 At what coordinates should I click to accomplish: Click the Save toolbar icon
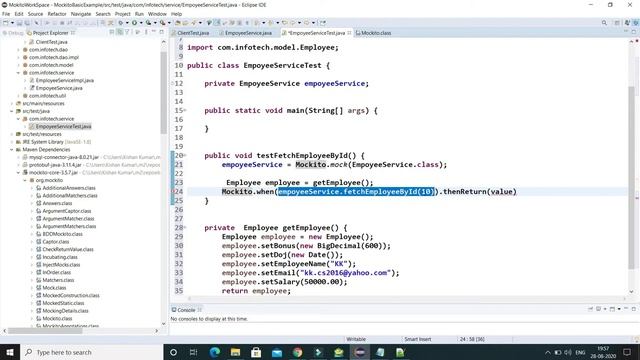click(x=19, y=23)
